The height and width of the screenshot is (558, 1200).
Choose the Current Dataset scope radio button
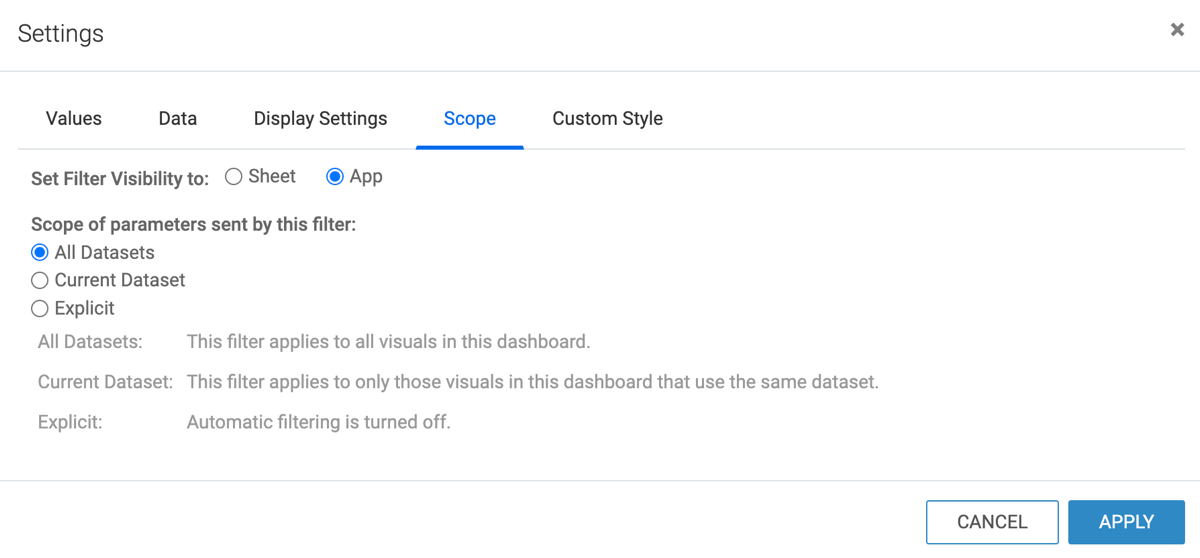coord(40,281)
